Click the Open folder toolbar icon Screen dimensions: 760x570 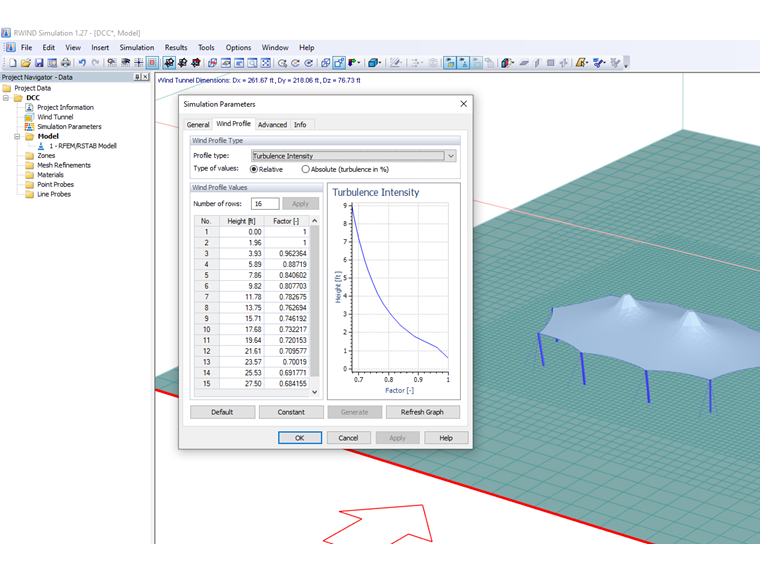[26, 63]
